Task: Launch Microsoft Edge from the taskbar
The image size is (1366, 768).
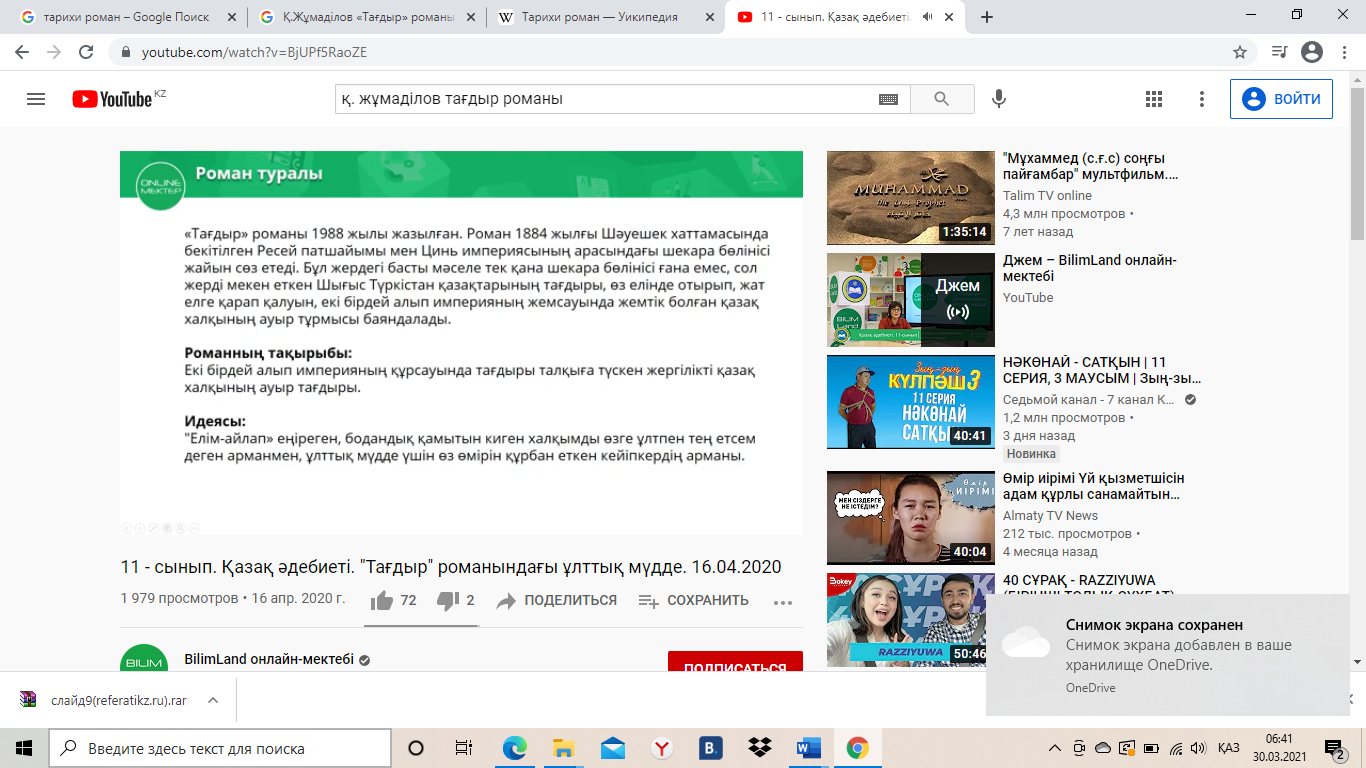Action: pyautogui.click(x=514, y=748)
